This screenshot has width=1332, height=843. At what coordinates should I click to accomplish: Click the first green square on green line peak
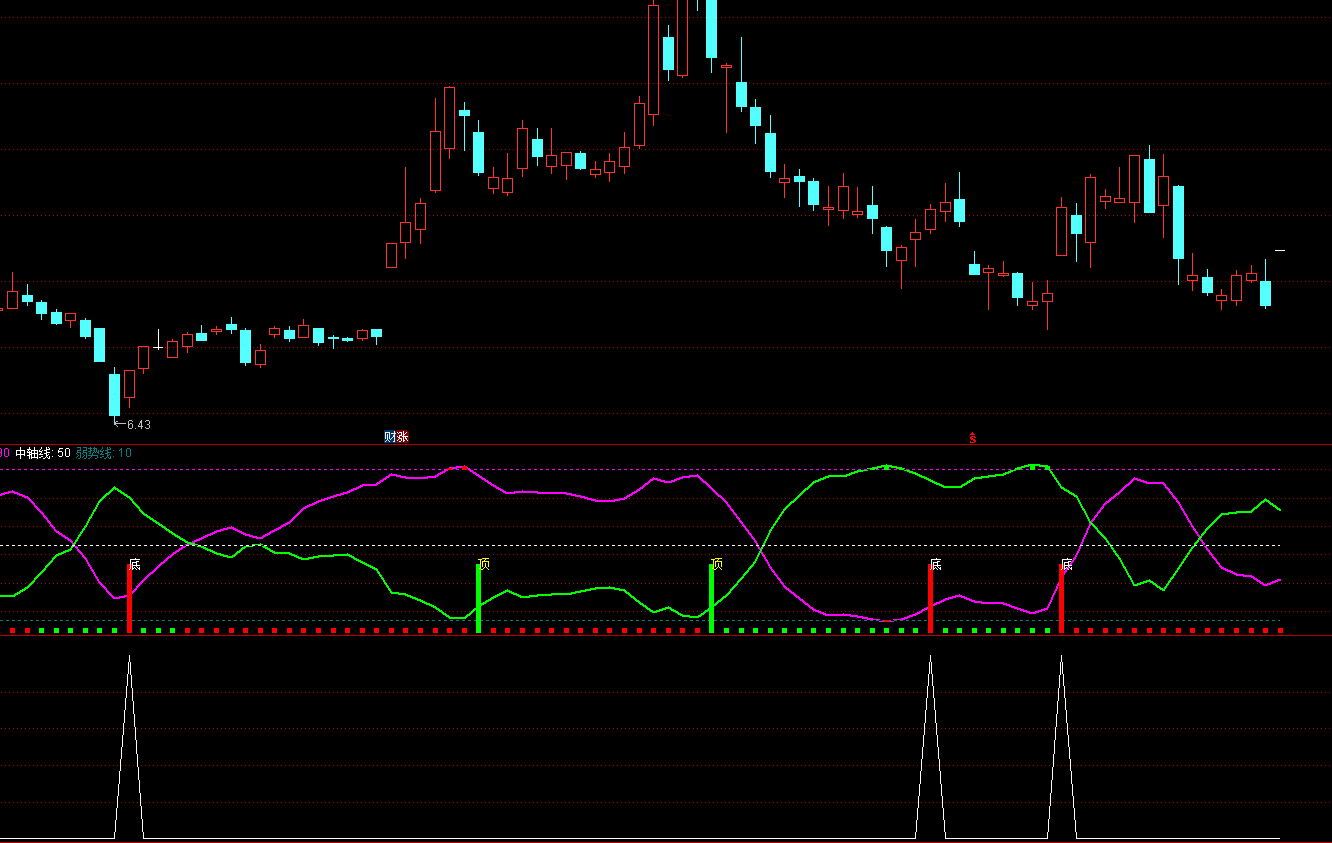887,467
